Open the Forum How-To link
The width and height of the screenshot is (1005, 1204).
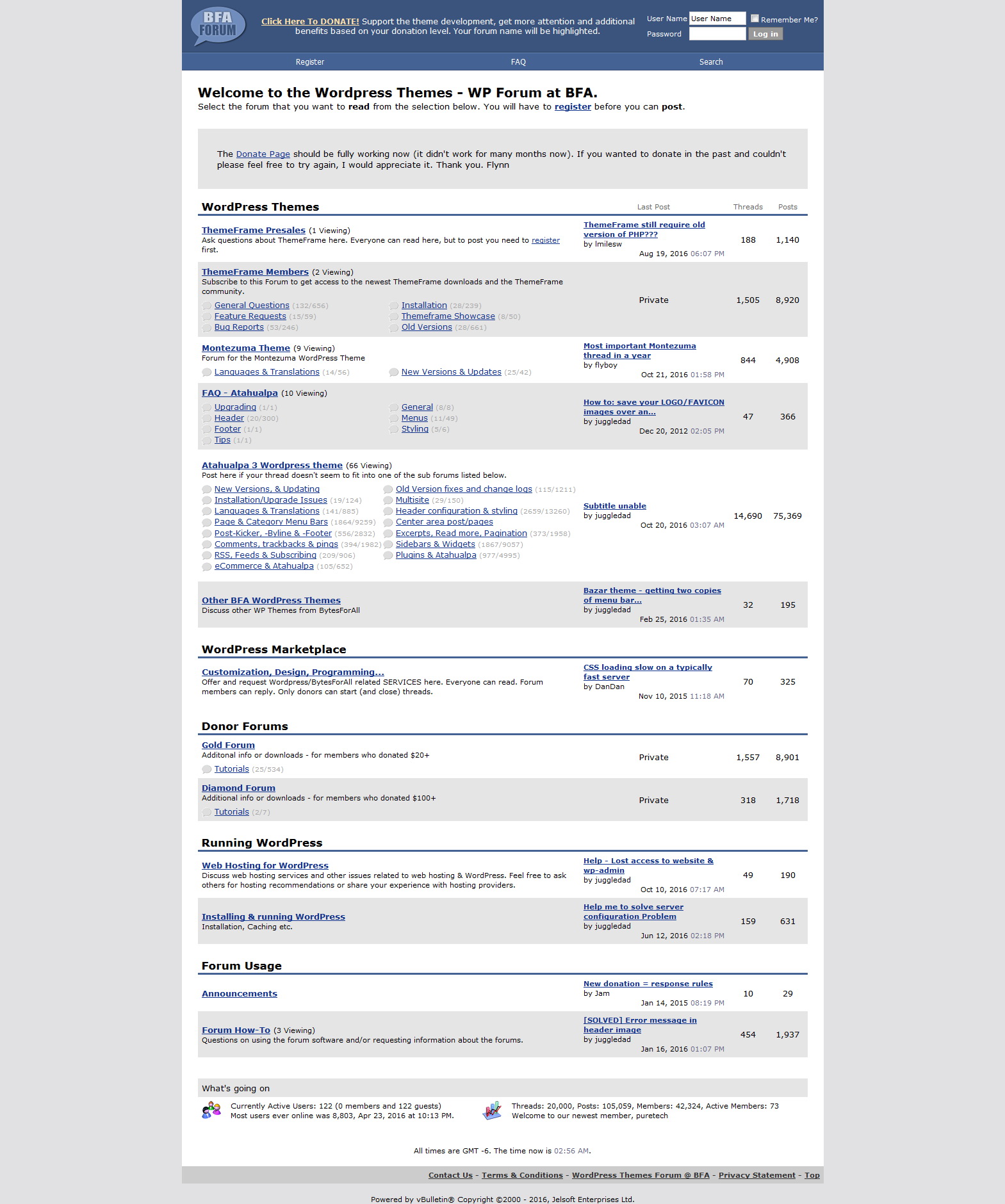click(x=236, y=1030)
